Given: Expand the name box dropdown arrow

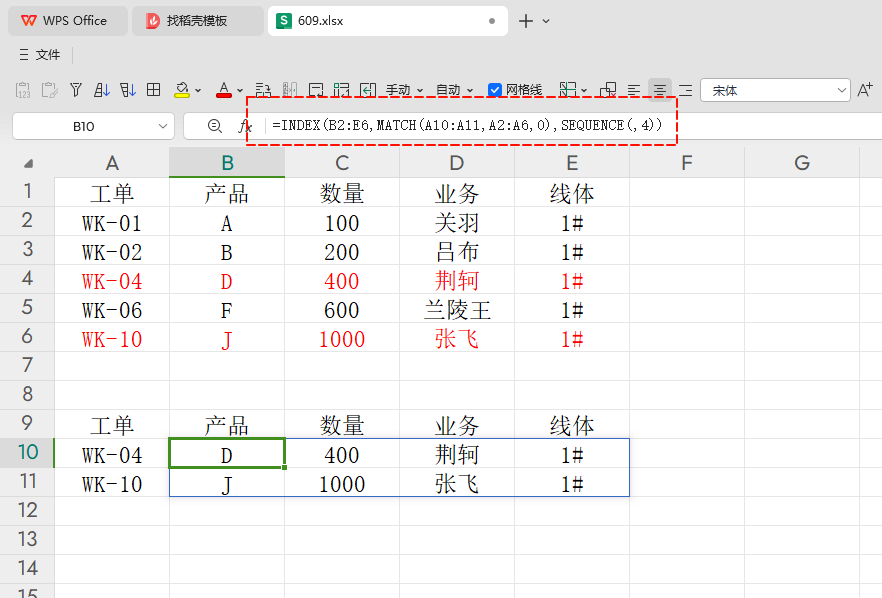Looking at the screenshot, I should [163, 126].
